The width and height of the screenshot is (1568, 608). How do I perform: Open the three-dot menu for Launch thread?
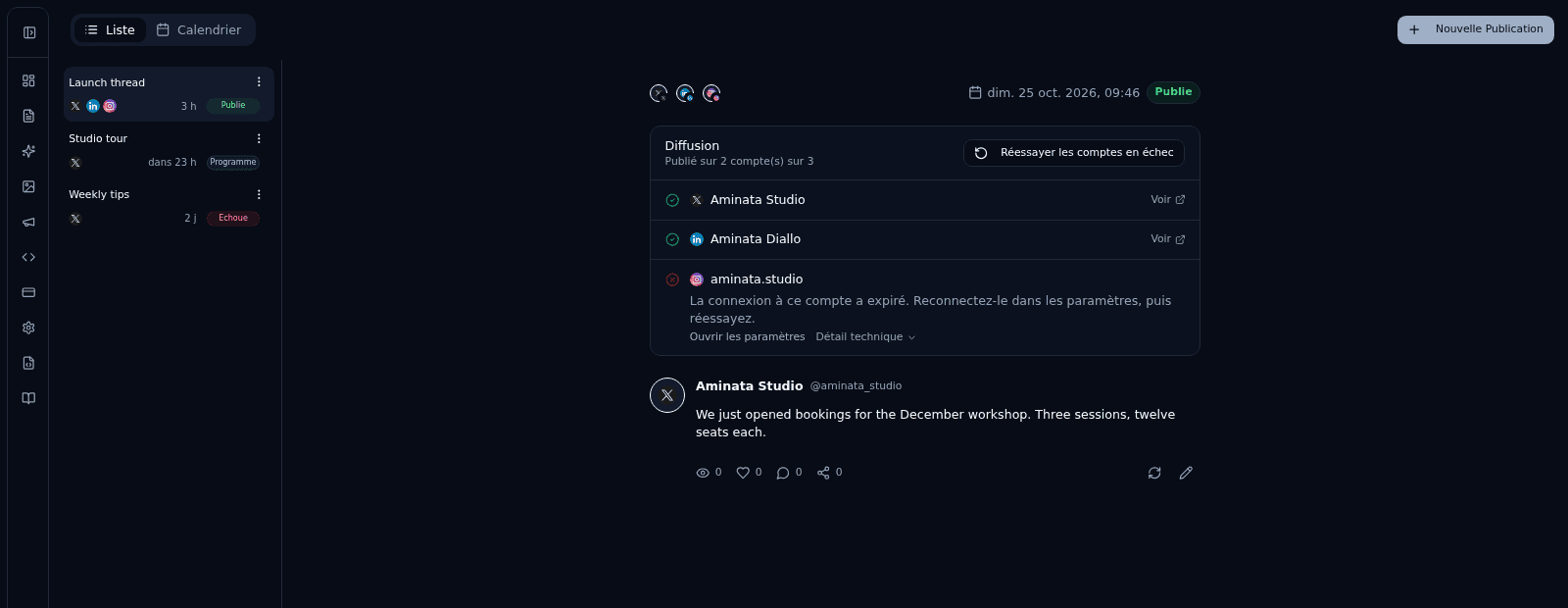point(259,82)
